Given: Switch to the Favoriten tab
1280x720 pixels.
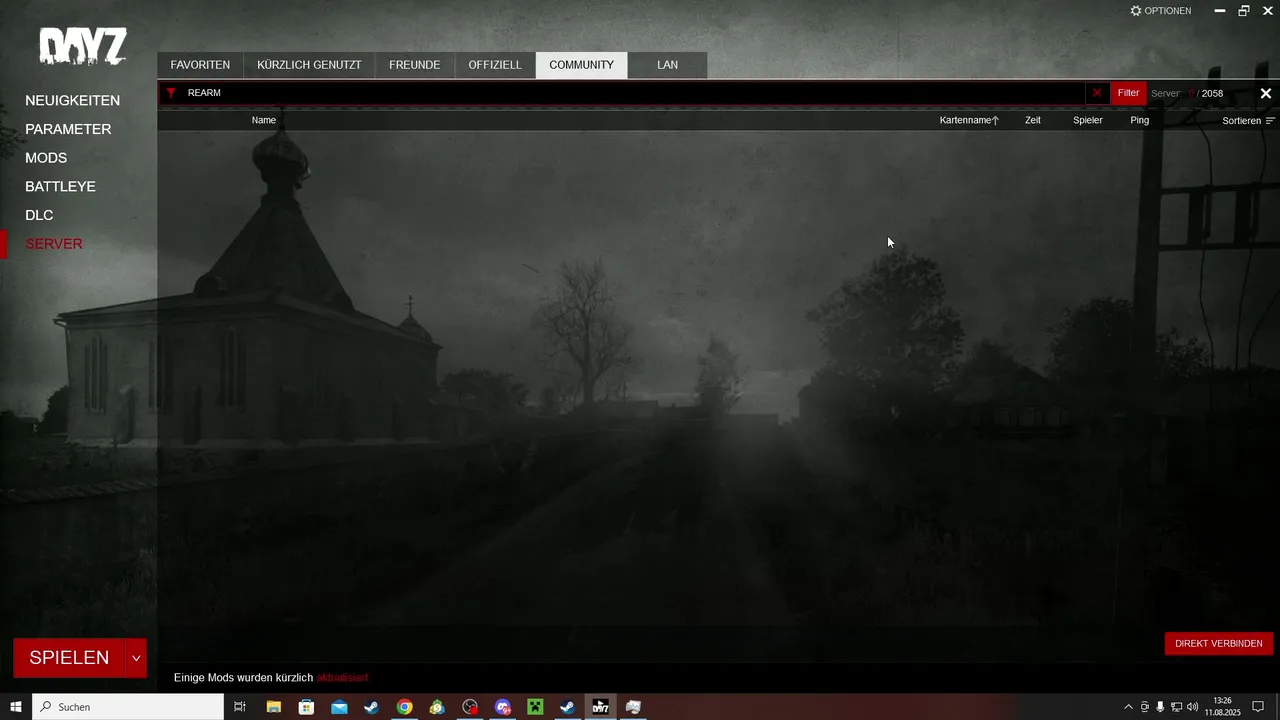Looking at the screenshot, I should pos(200,65).
